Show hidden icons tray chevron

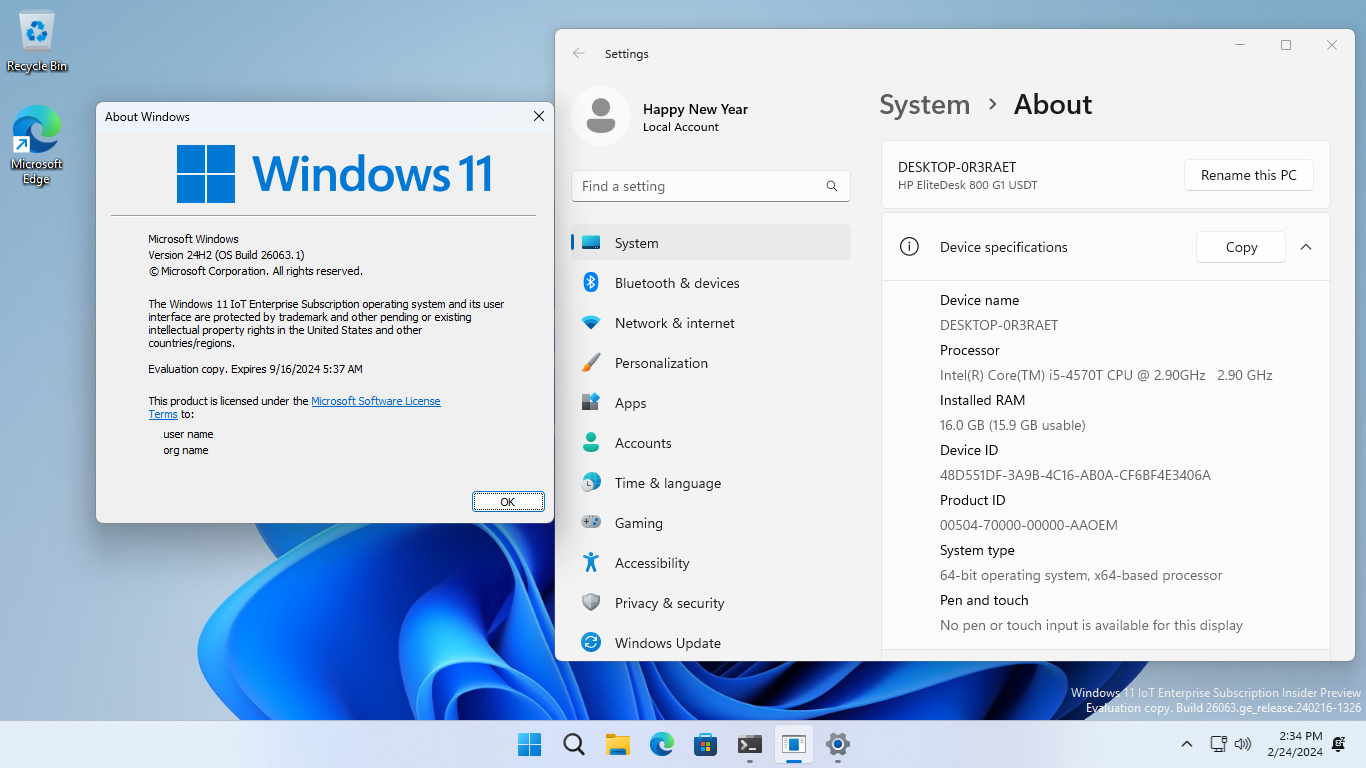click(x=1187, y=744)
